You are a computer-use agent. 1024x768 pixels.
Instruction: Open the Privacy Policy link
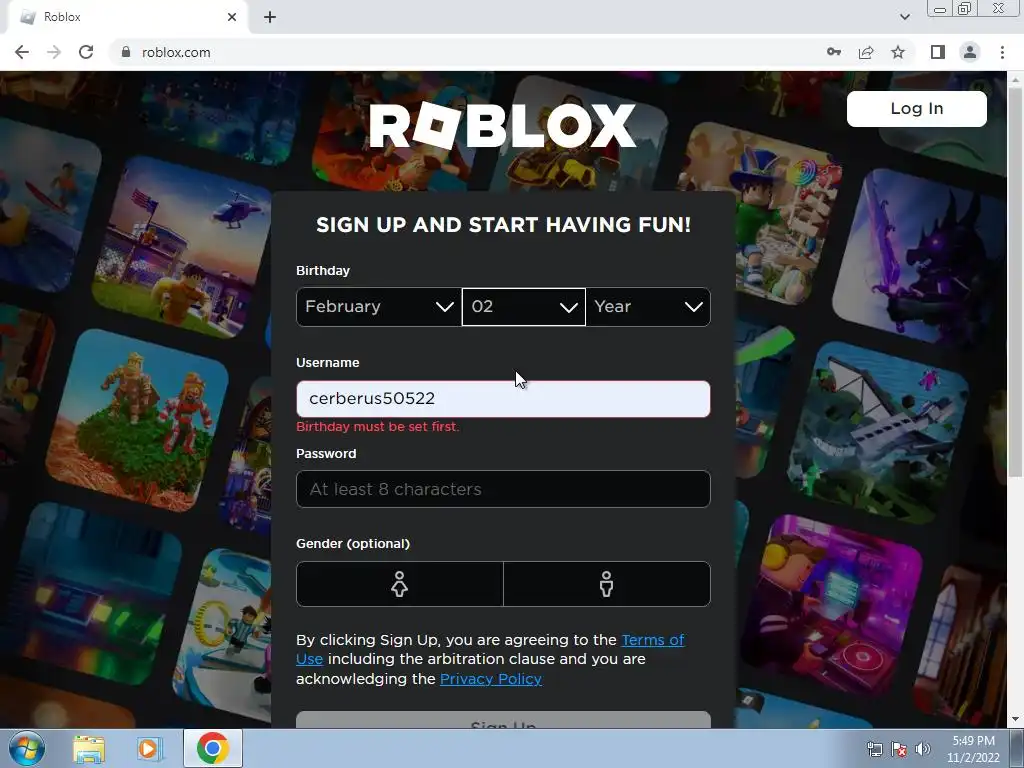tap(490, 679)
